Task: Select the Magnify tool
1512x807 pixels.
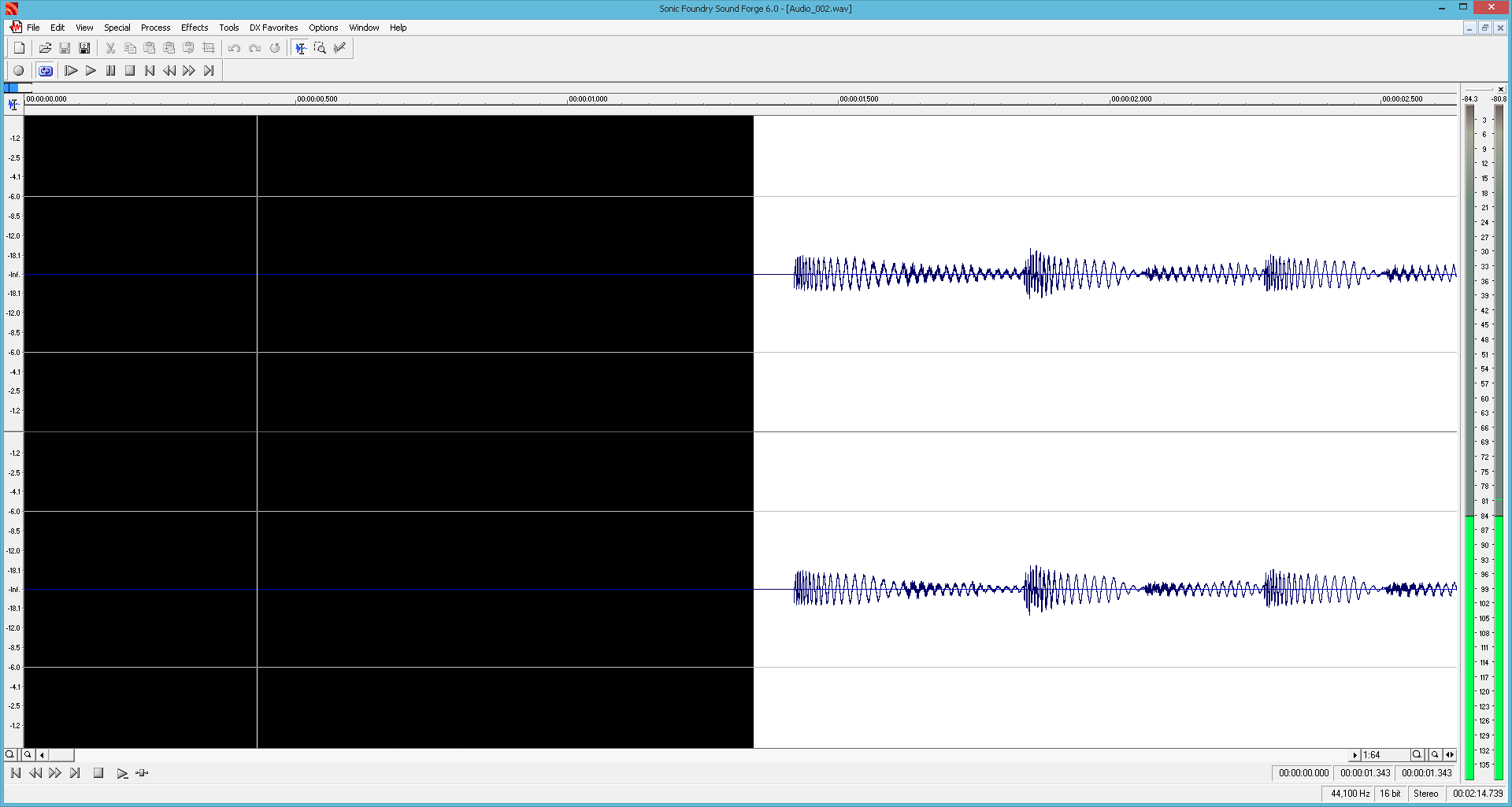Action: pyautogui.click(x=320, y=48)
